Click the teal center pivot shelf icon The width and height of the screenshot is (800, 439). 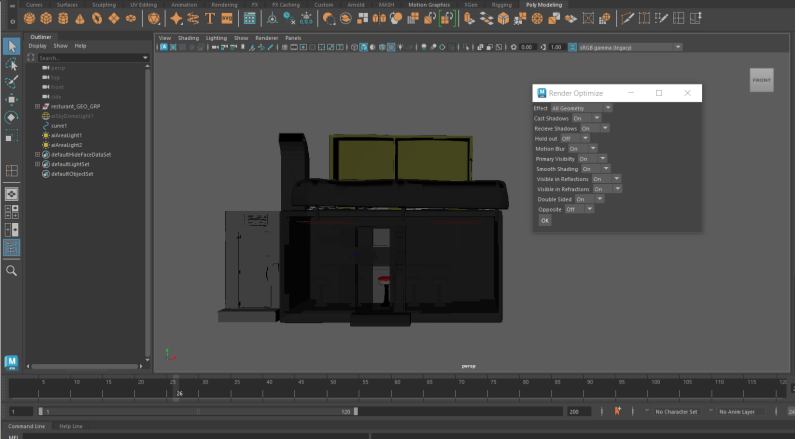[272, 19]
